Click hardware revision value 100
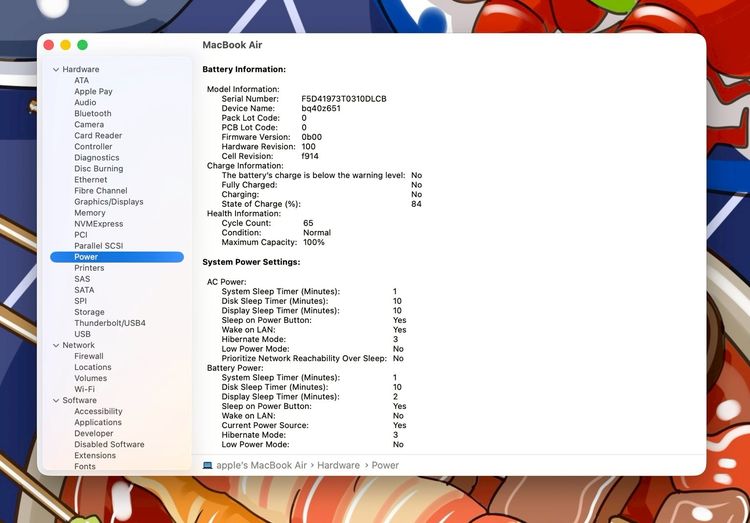750x523 pixels. pos(309,146)
